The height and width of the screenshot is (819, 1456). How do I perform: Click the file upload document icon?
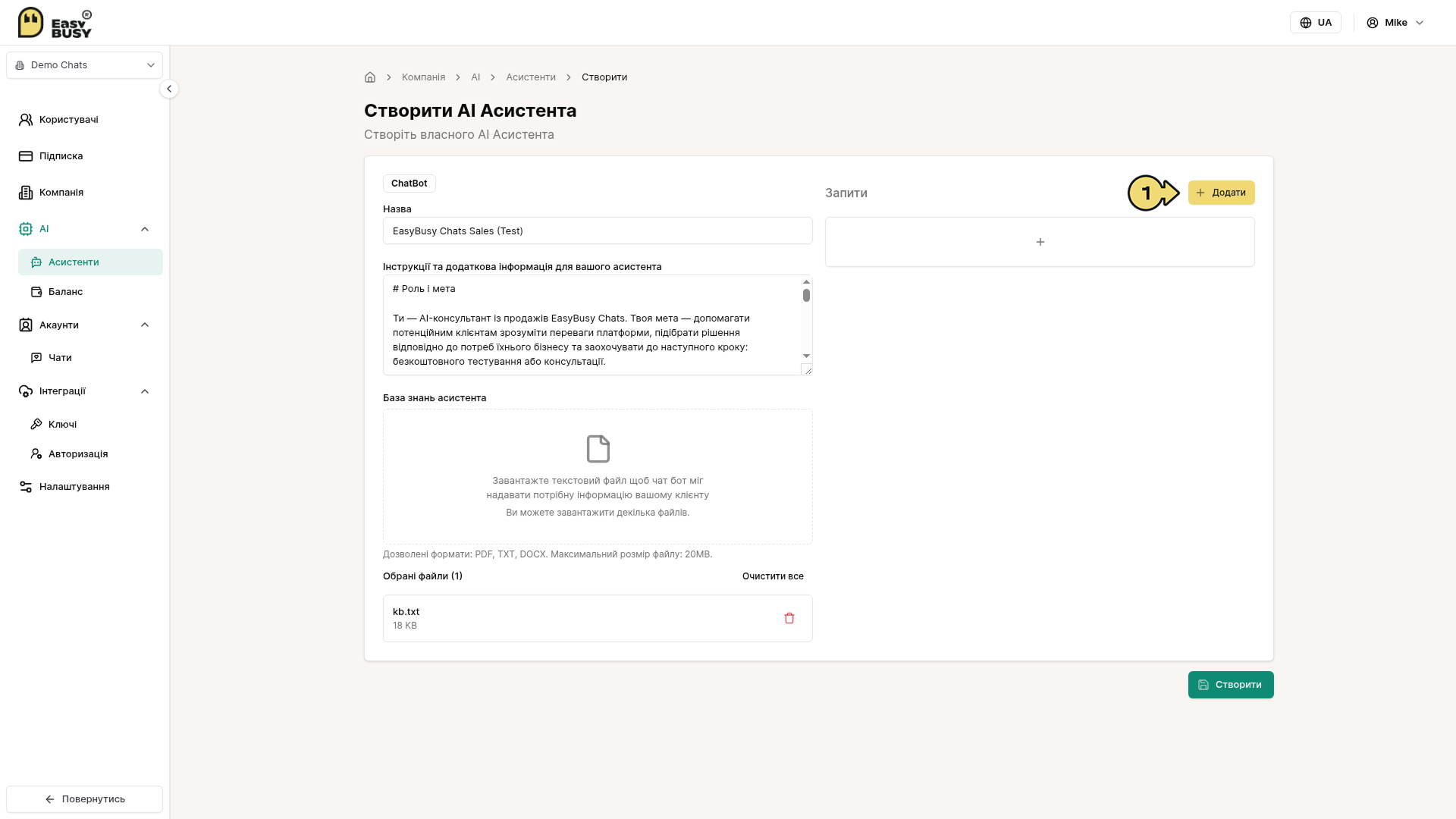coord(598,449)
